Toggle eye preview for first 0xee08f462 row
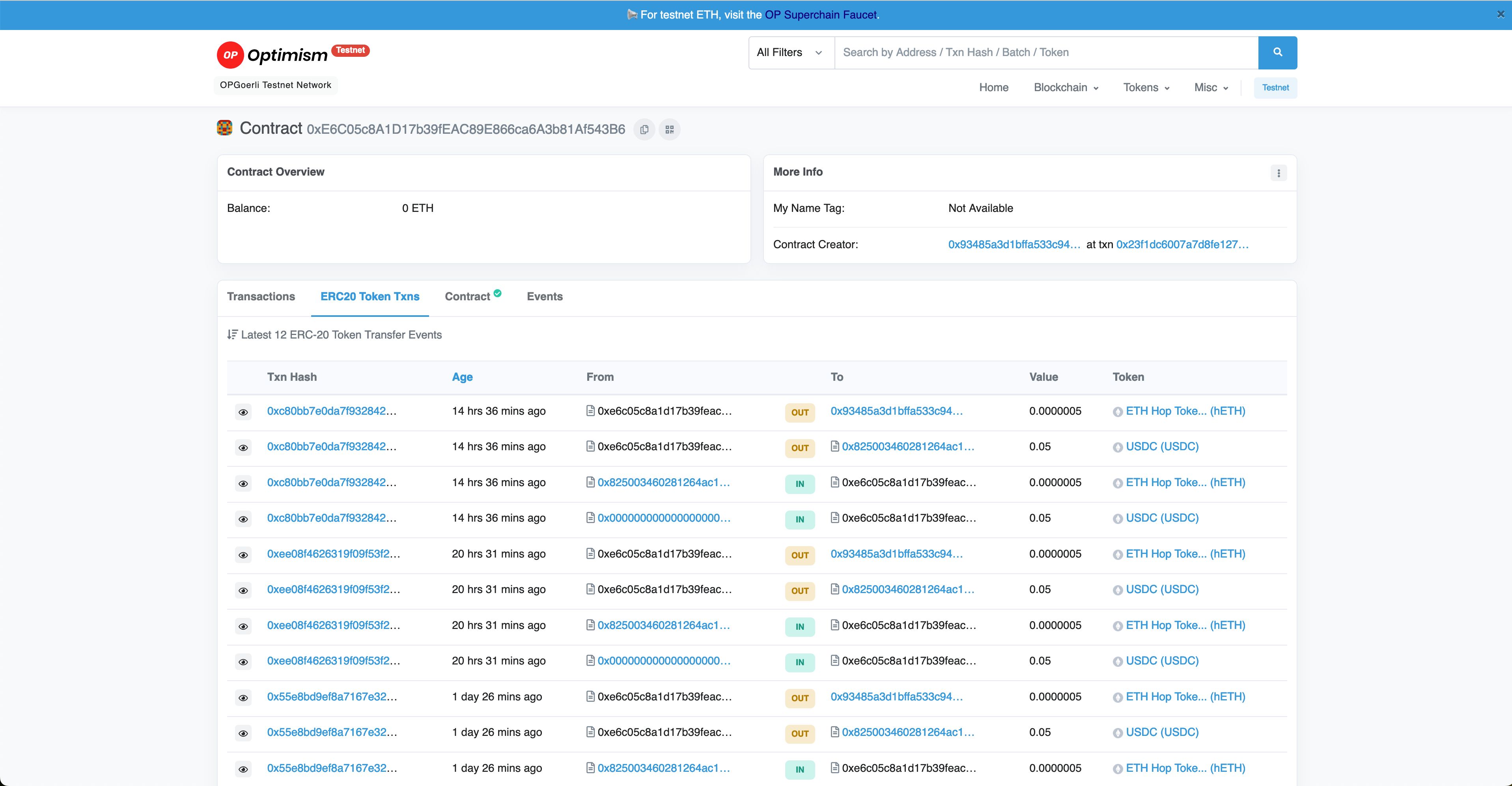This screenshot has height=786, width=1512. (243, 554)
